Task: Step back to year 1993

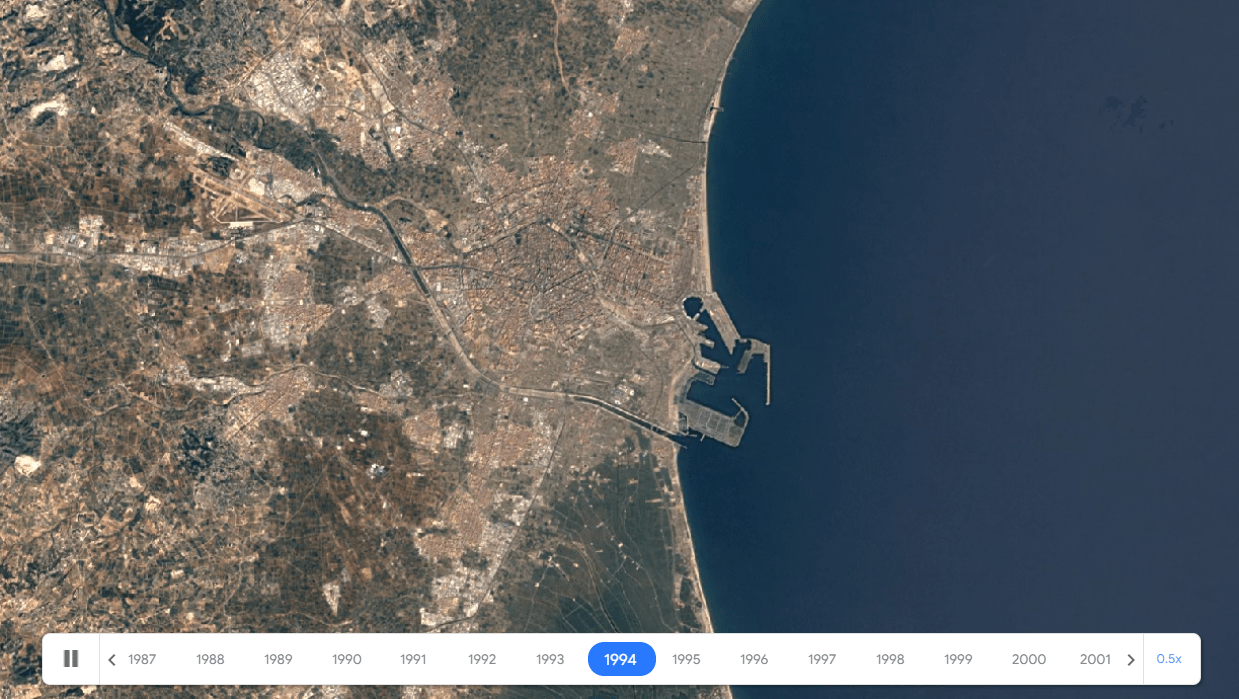Action: point(550,660)
